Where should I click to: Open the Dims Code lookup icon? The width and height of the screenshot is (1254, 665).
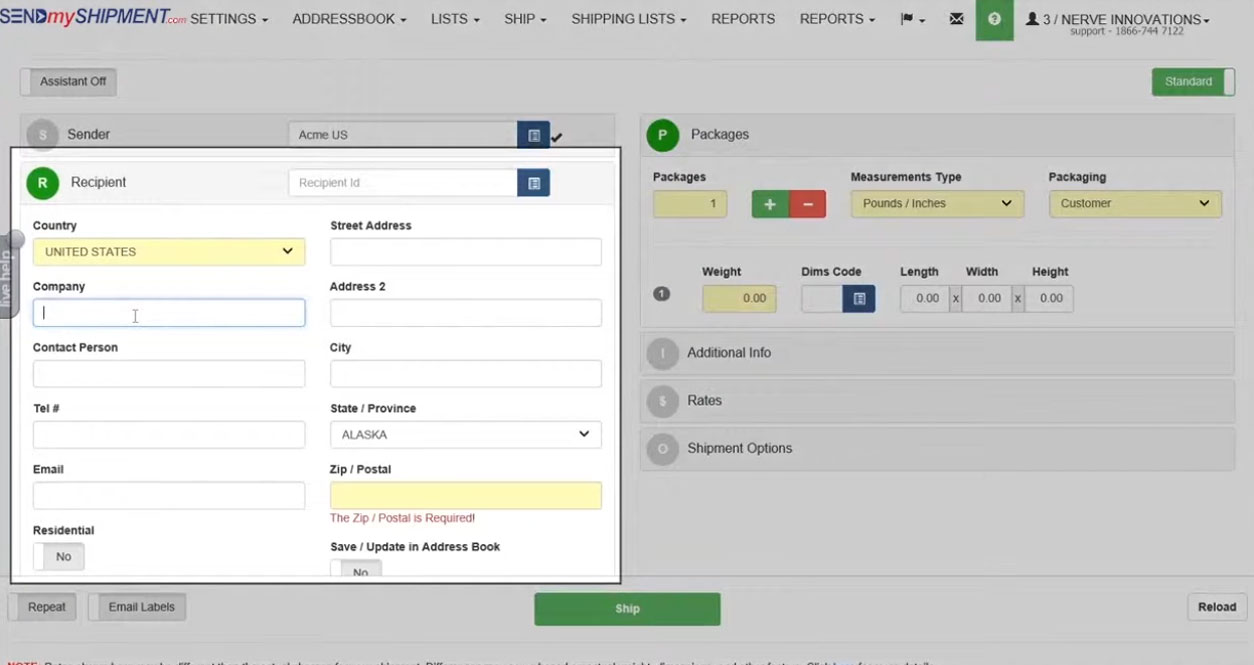coord(858,298)
